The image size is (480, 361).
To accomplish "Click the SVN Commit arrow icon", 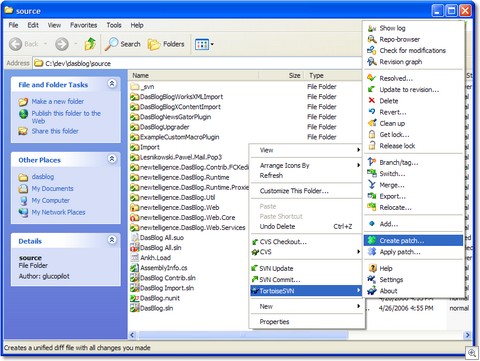I will click(x=255, y=279).
